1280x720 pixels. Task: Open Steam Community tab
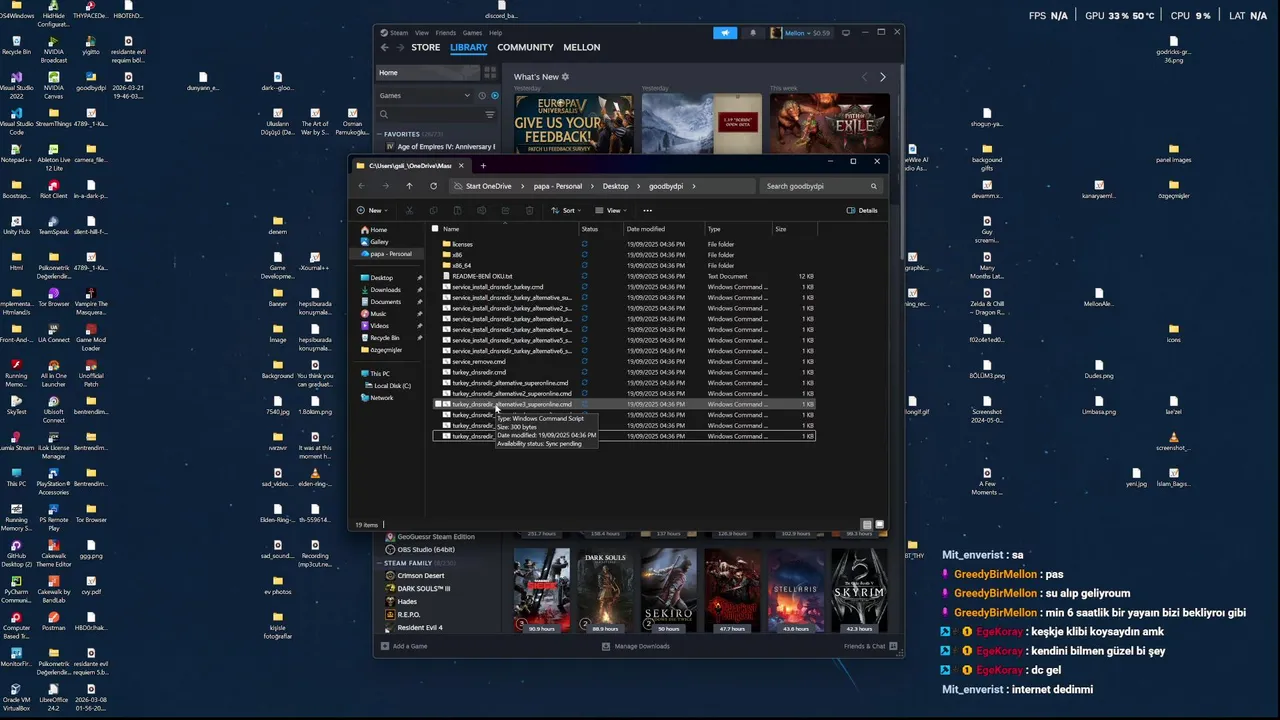pos(525,47)
